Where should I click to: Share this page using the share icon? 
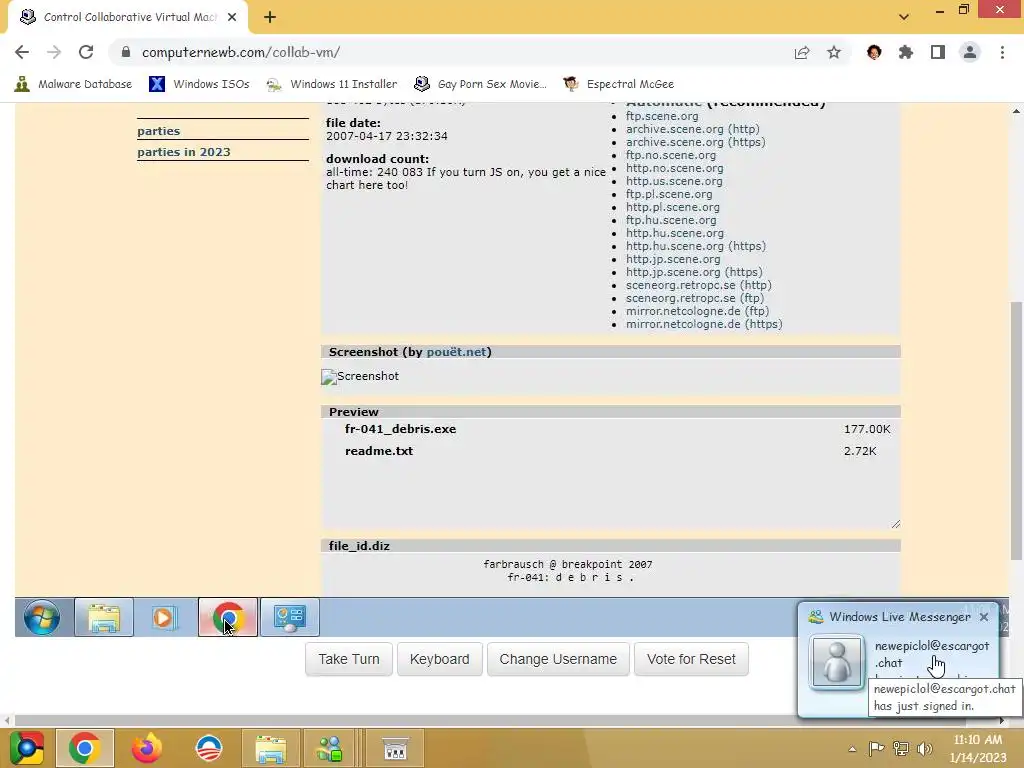coord(802,52)
